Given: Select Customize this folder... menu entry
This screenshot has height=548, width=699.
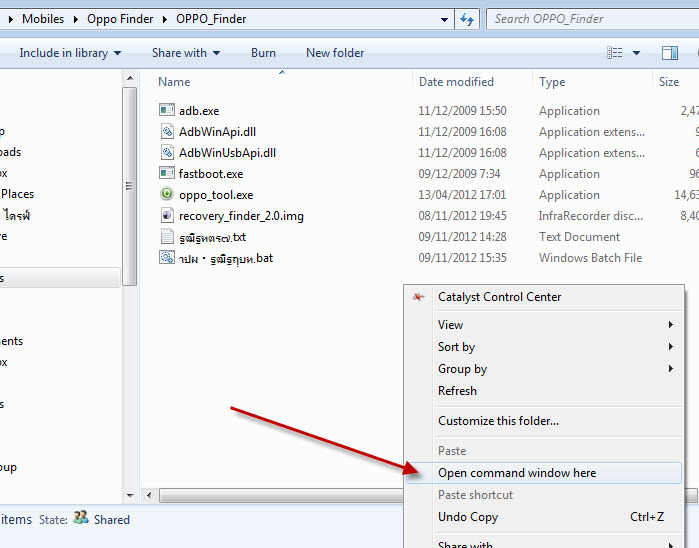Looking at the screenshot, I should click(x=498, y=421).
